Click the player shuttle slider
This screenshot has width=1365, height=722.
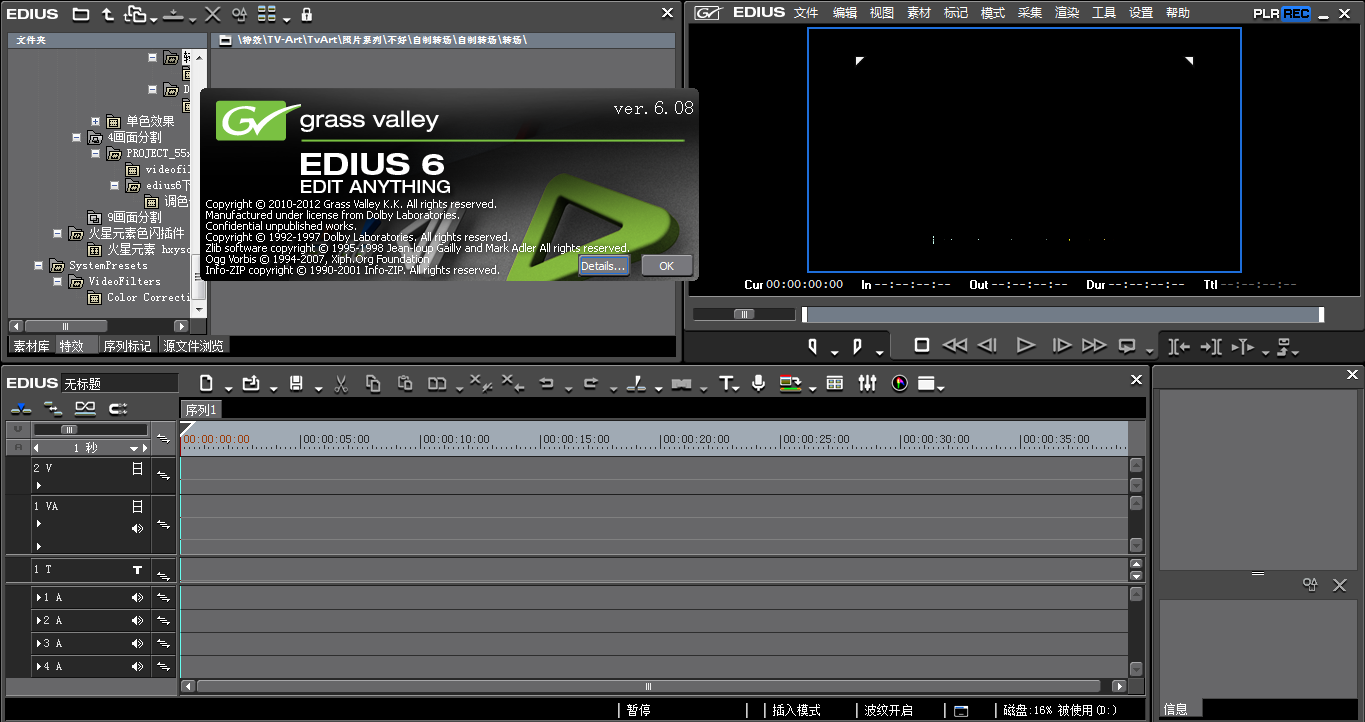[744, 314]
